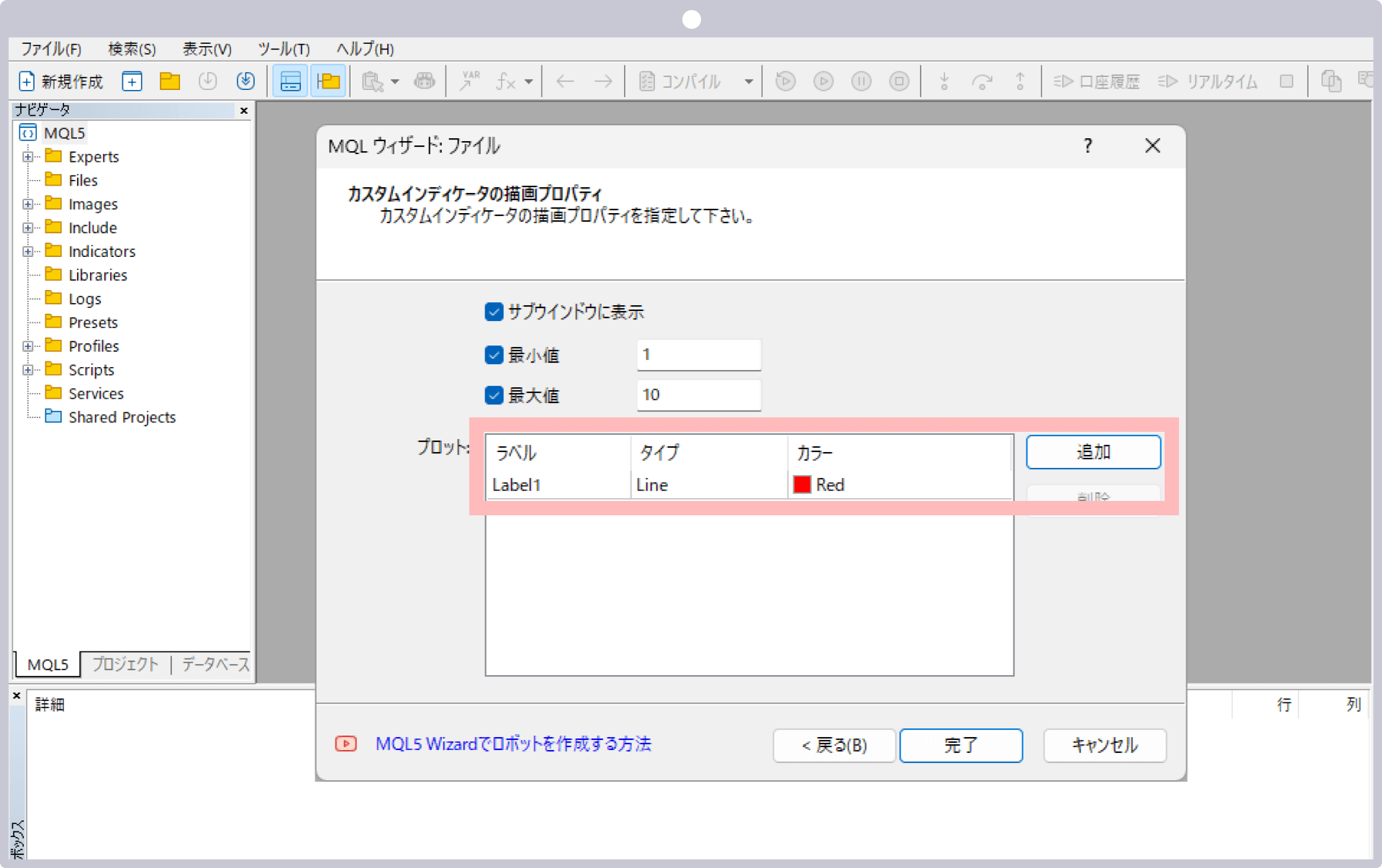Screen dimensions: 1382x868
Task: Click the step over icon
Action: coord(982,81)
